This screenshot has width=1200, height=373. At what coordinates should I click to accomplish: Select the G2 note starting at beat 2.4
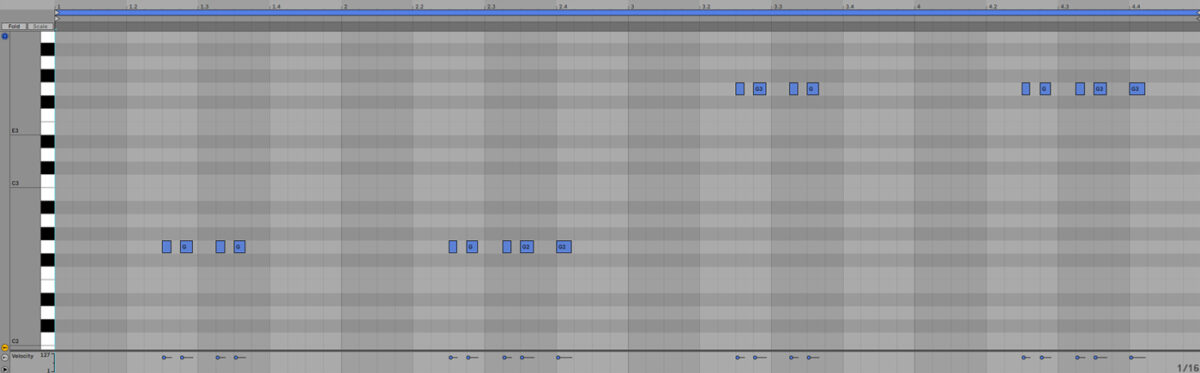point(564,246)
